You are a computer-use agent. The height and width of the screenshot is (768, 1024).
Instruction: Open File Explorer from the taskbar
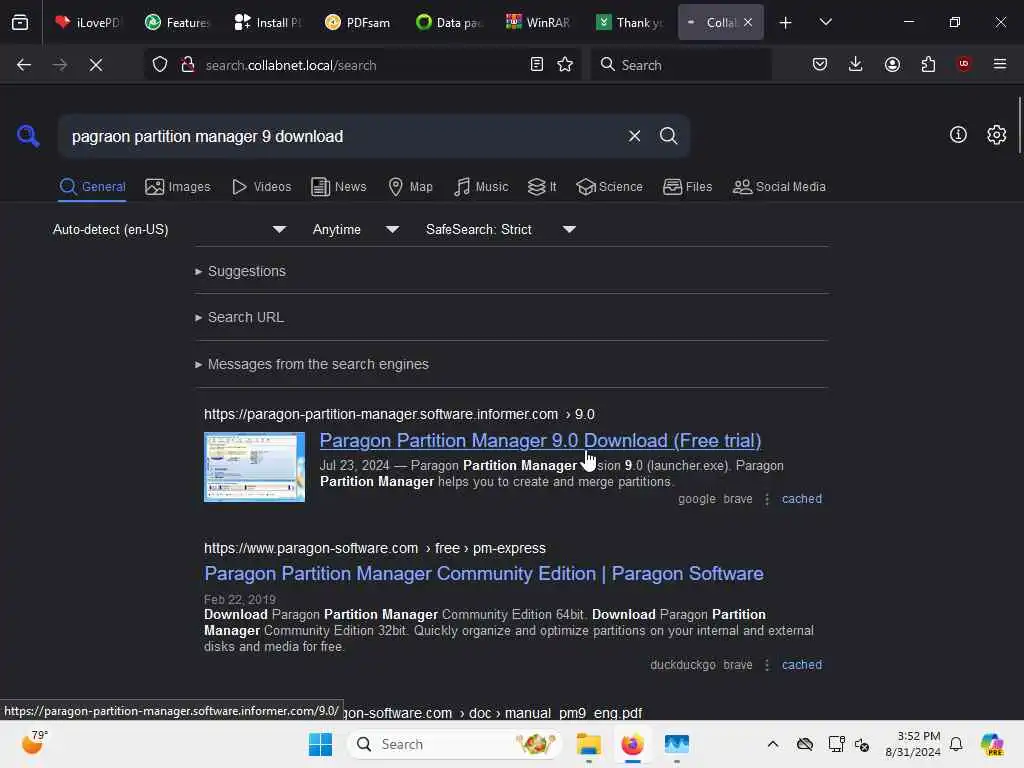point(588,744)
